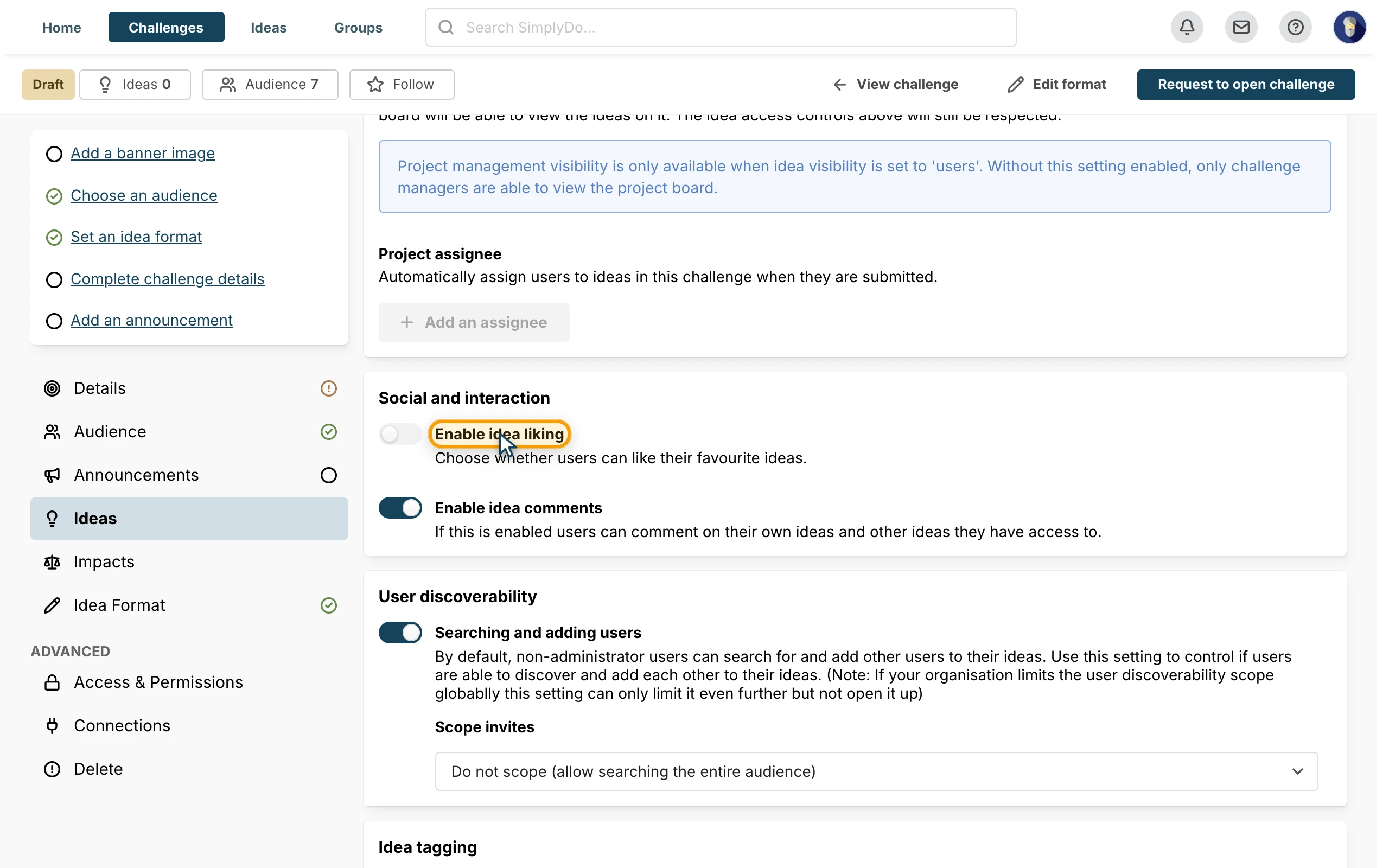Open the Groups tab
Screen dimensions: 1389x868
pos(358,27)
